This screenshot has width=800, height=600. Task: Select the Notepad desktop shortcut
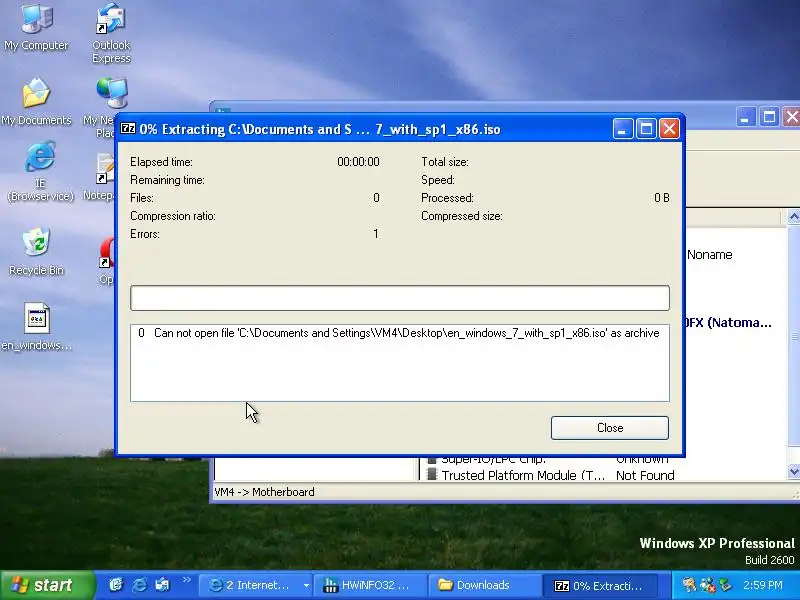pyautogui.click(x=99, y=177)
